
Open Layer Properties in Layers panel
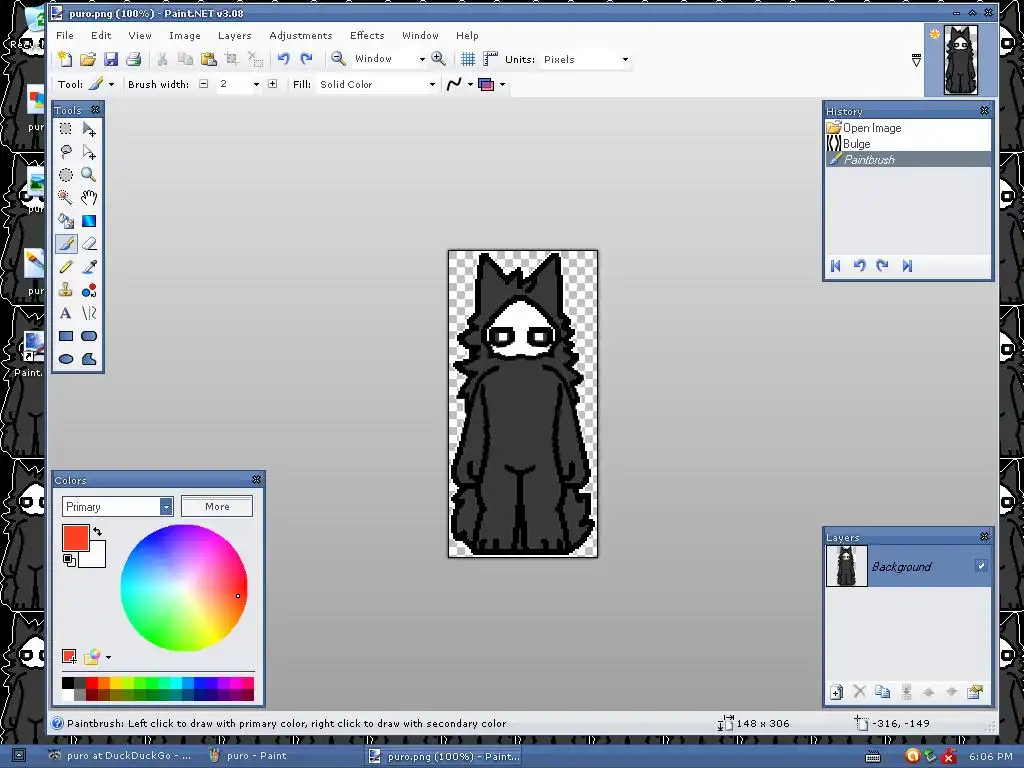pos(975,692)
